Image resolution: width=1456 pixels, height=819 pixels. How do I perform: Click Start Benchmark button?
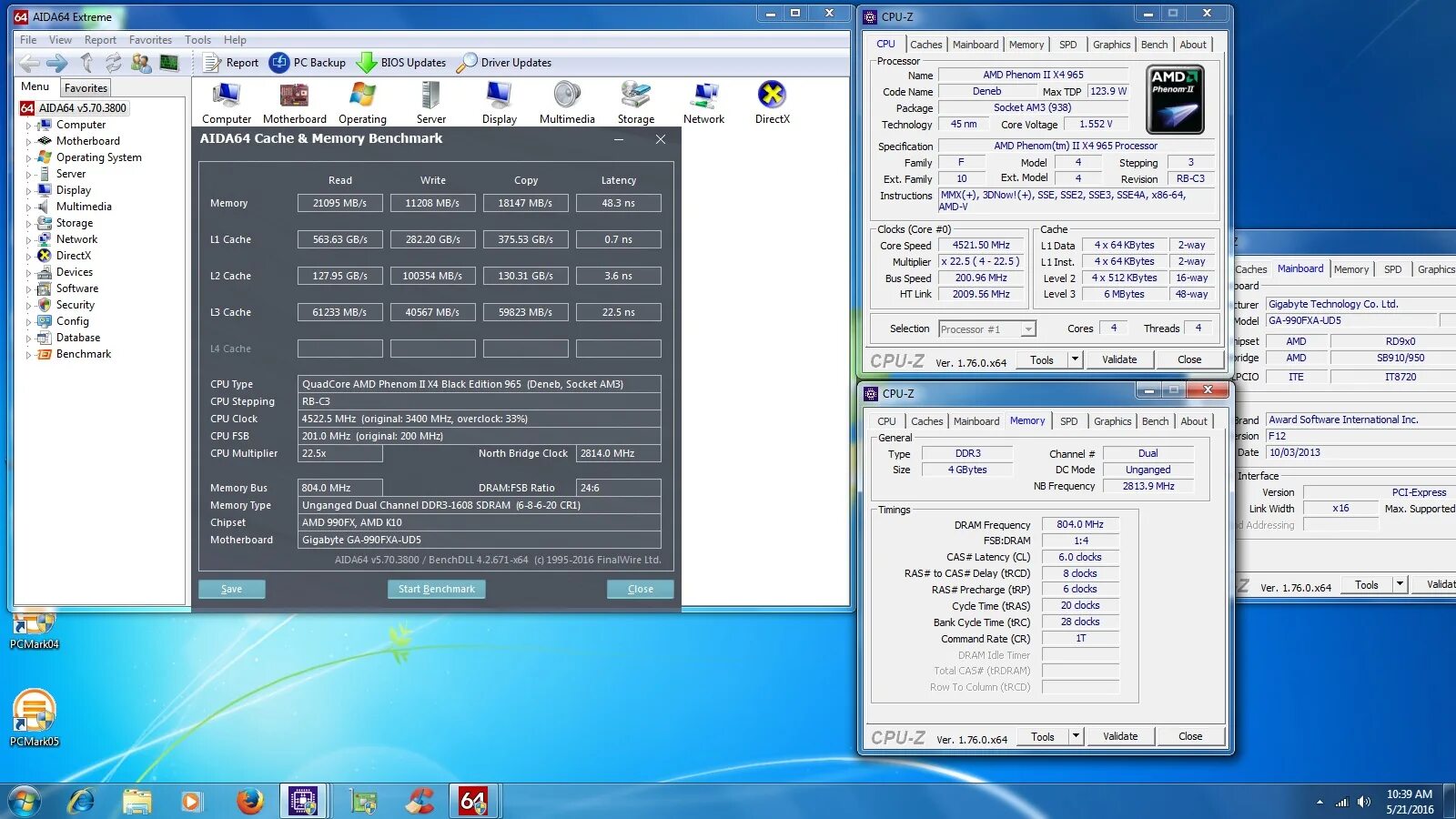[x=437, y=589]
